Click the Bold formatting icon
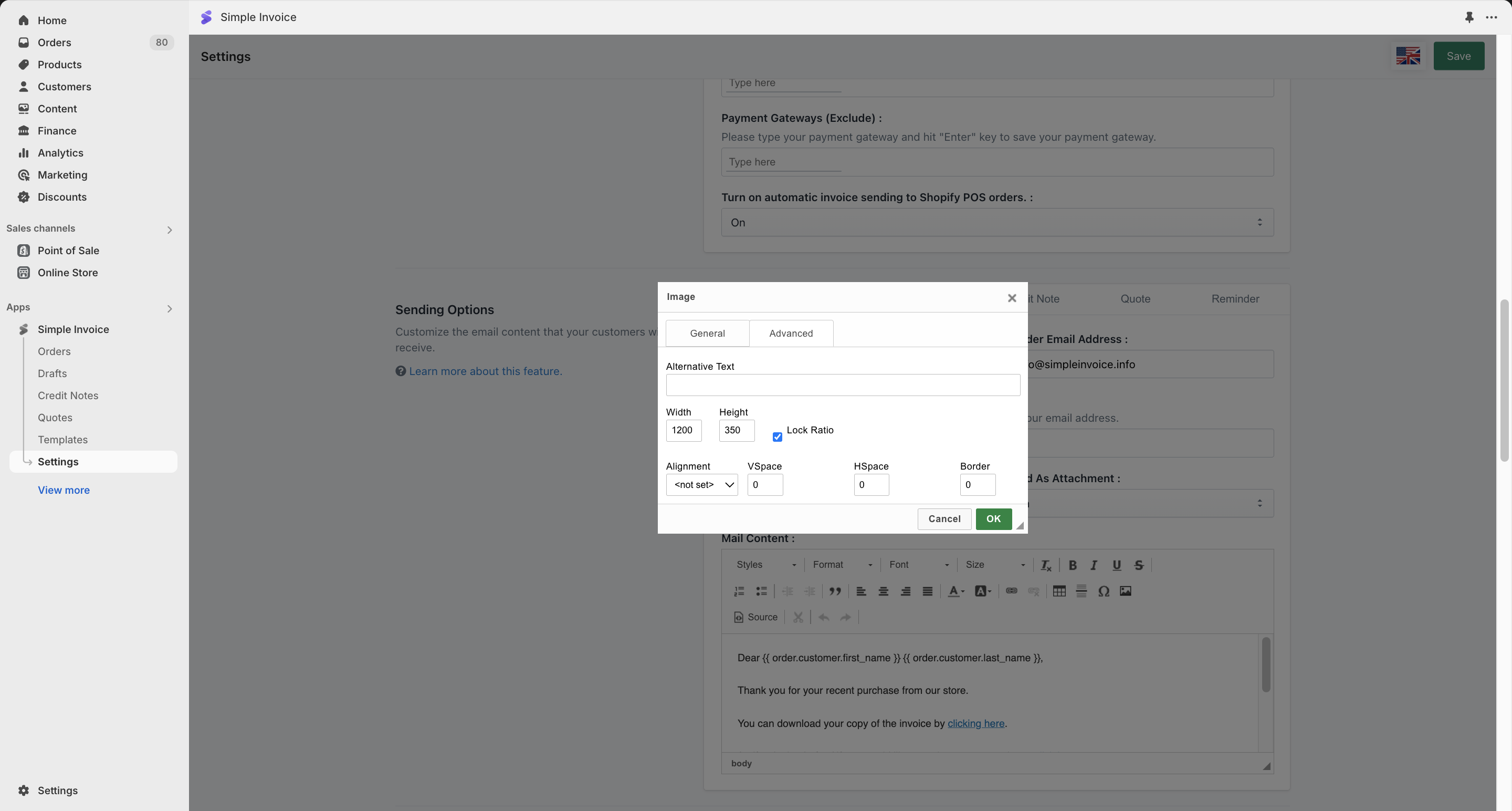Screen dimensions: 1512x811 click(x=1072, y=565)
